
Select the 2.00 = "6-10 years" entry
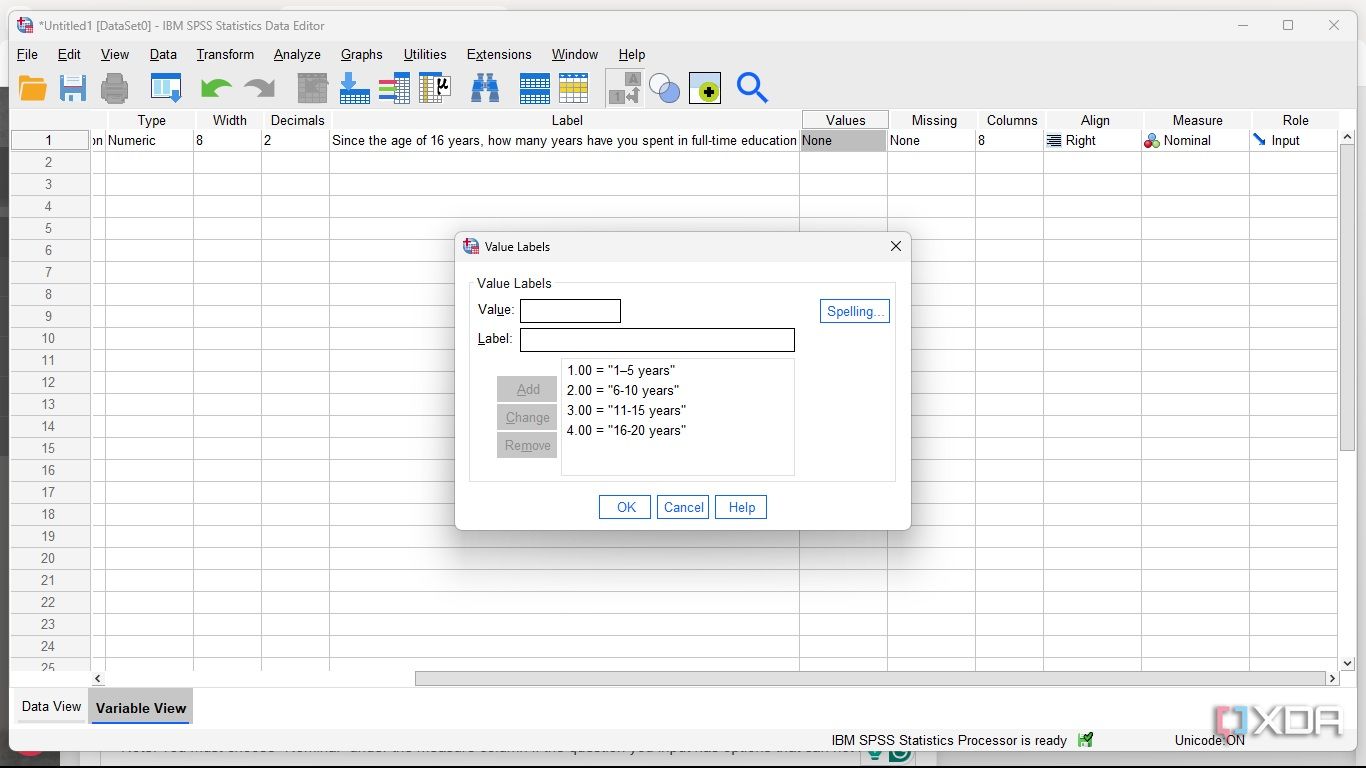[x=623, y=390]
